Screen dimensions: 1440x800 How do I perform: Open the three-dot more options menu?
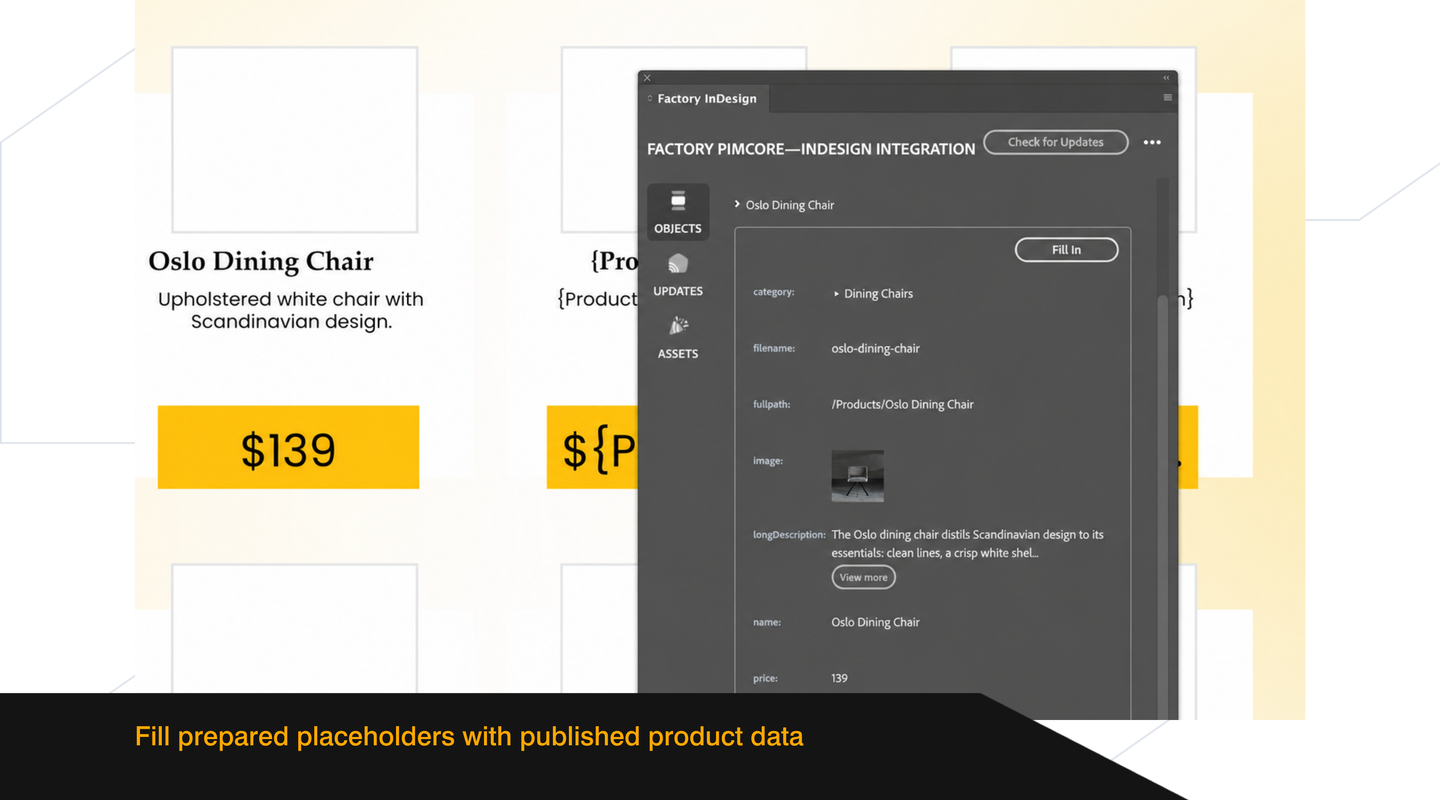click(x=1152, y=142)
